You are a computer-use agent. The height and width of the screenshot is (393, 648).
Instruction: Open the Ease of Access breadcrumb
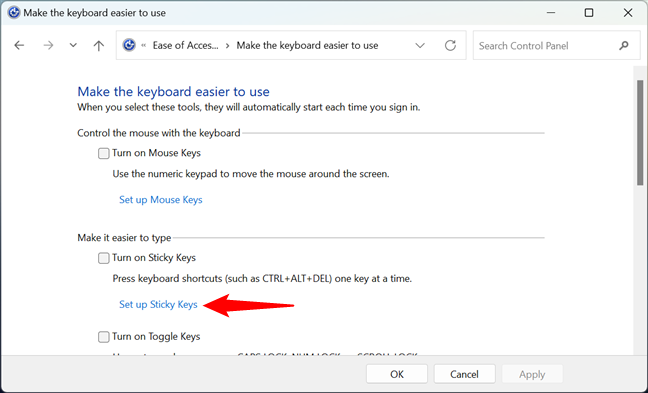(x=185, y=45)
